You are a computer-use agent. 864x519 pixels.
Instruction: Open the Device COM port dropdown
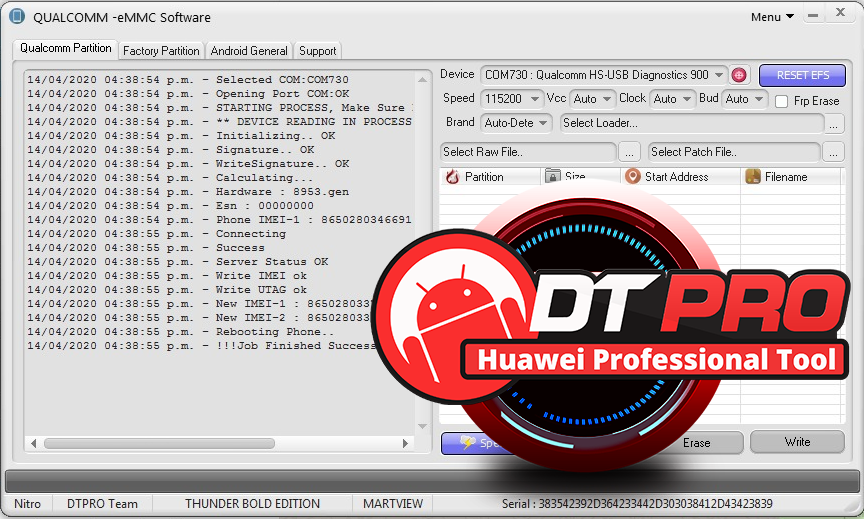(604, 75)
